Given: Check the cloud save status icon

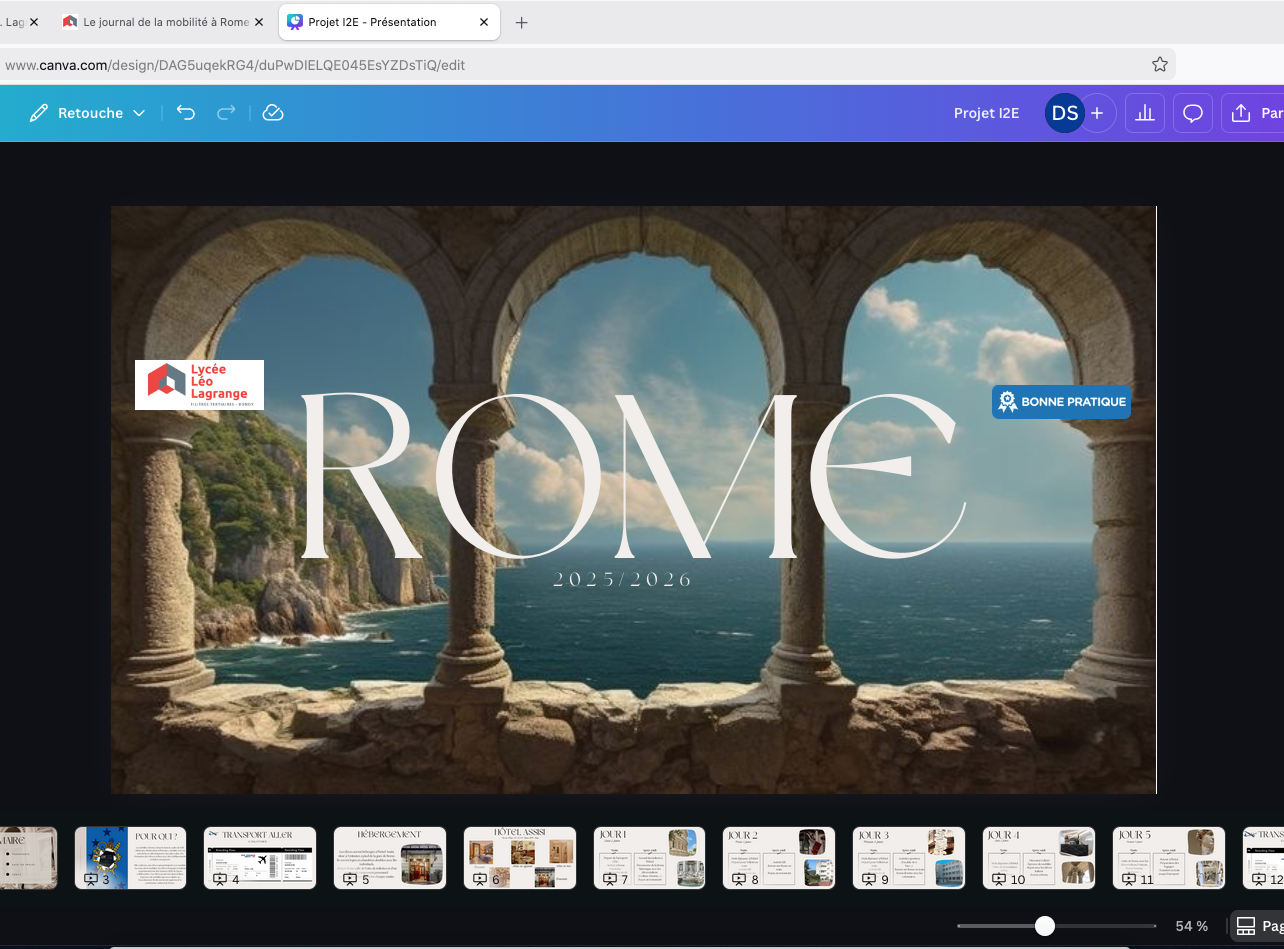Looking at the screenshot, I should tap(273, 113).
